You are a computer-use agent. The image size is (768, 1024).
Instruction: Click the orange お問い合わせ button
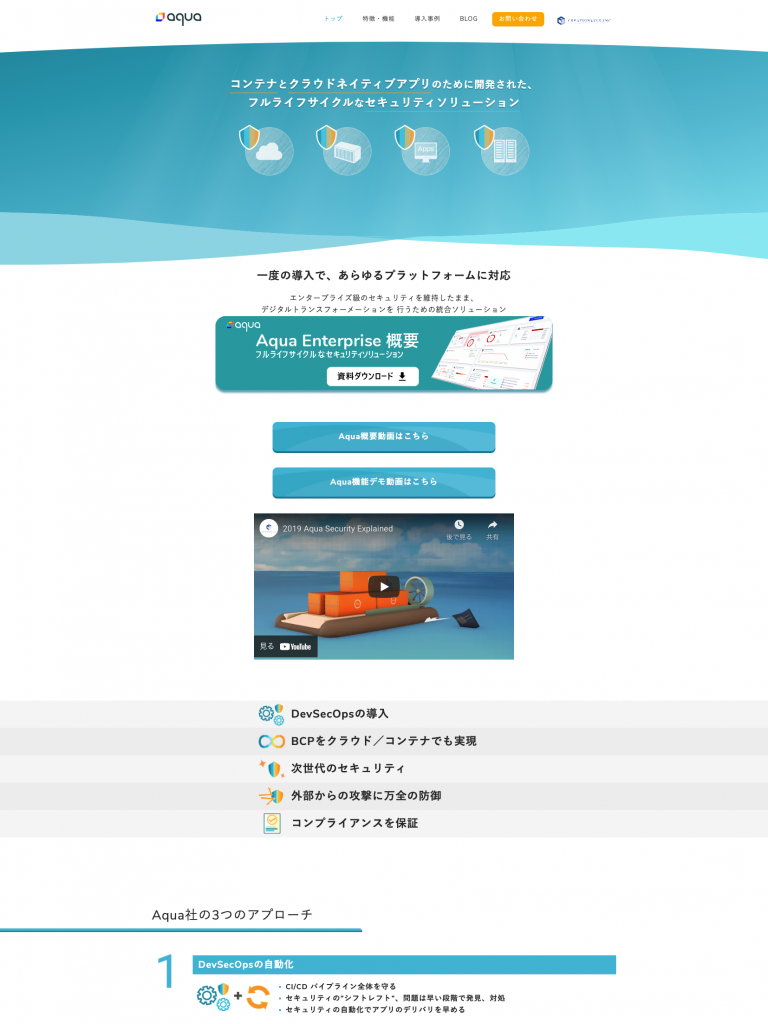click(518, 19)
